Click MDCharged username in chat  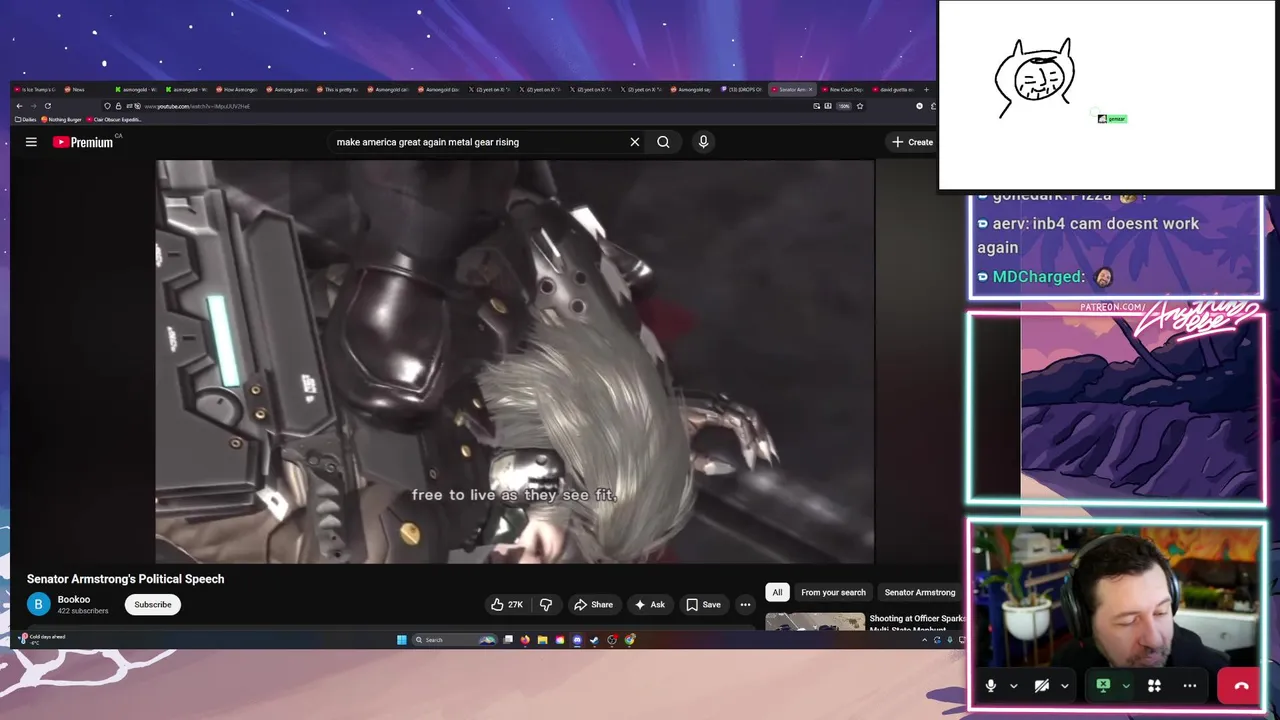click(x=1037, y=277)
